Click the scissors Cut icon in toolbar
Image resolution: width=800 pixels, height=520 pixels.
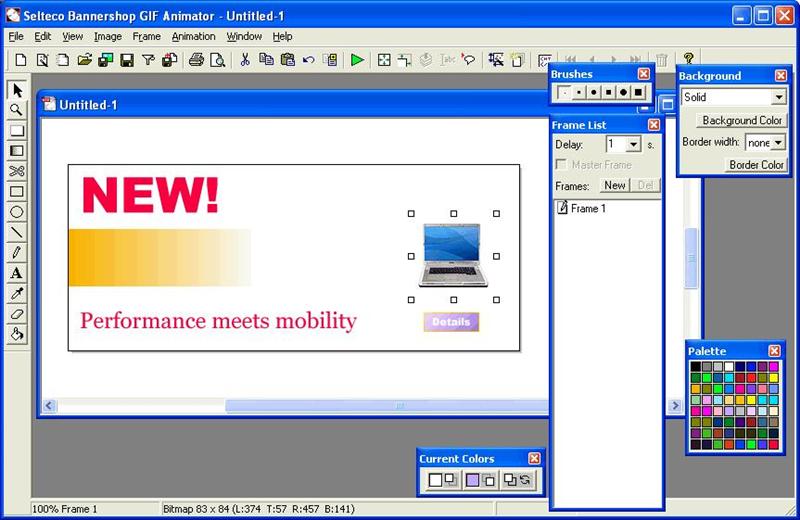coord(245,61)
